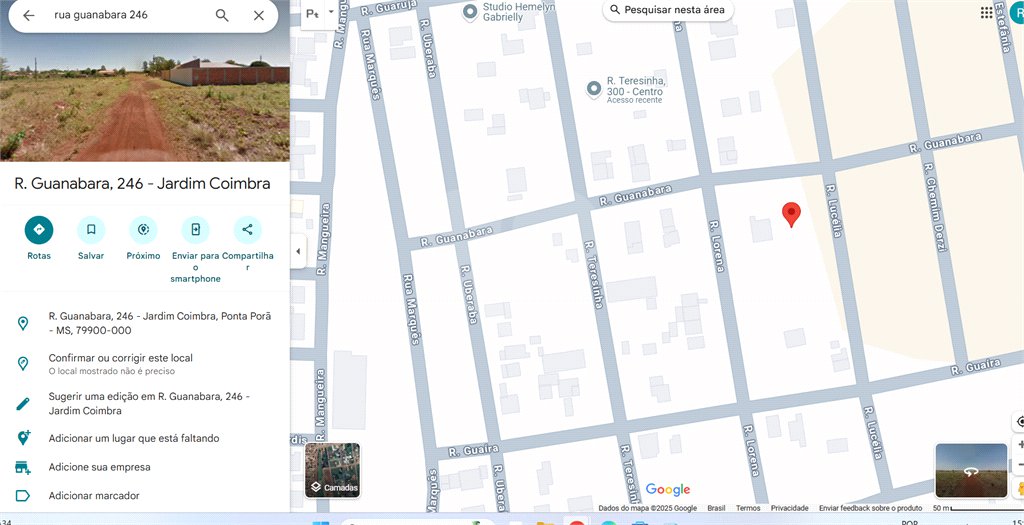The height and width of the screenshot is (525, 1024).
Task: Click the Próximo nearby icon
Action: pos(143,230)
